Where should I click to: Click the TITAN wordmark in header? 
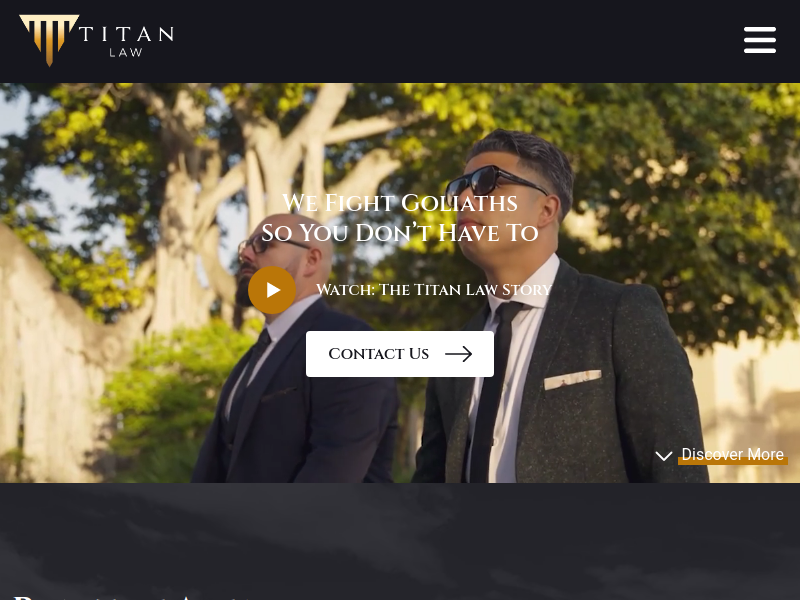pos(127,34)
